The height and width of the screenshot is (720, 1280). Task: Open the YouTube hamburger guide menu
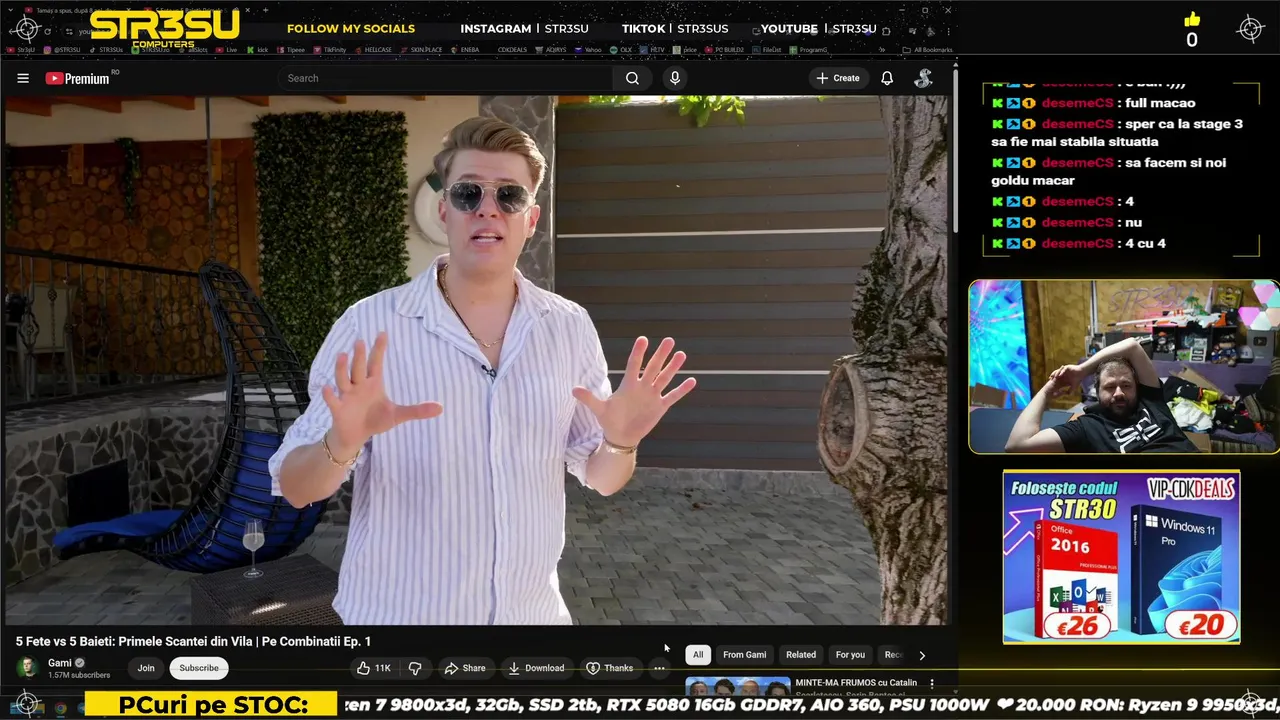[x=23, y=78]
